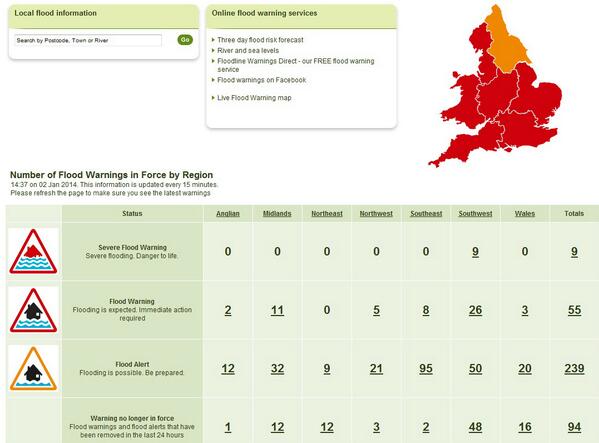
Task: Click the red Flood Warning triangle icon
Action: coord(33,310)
